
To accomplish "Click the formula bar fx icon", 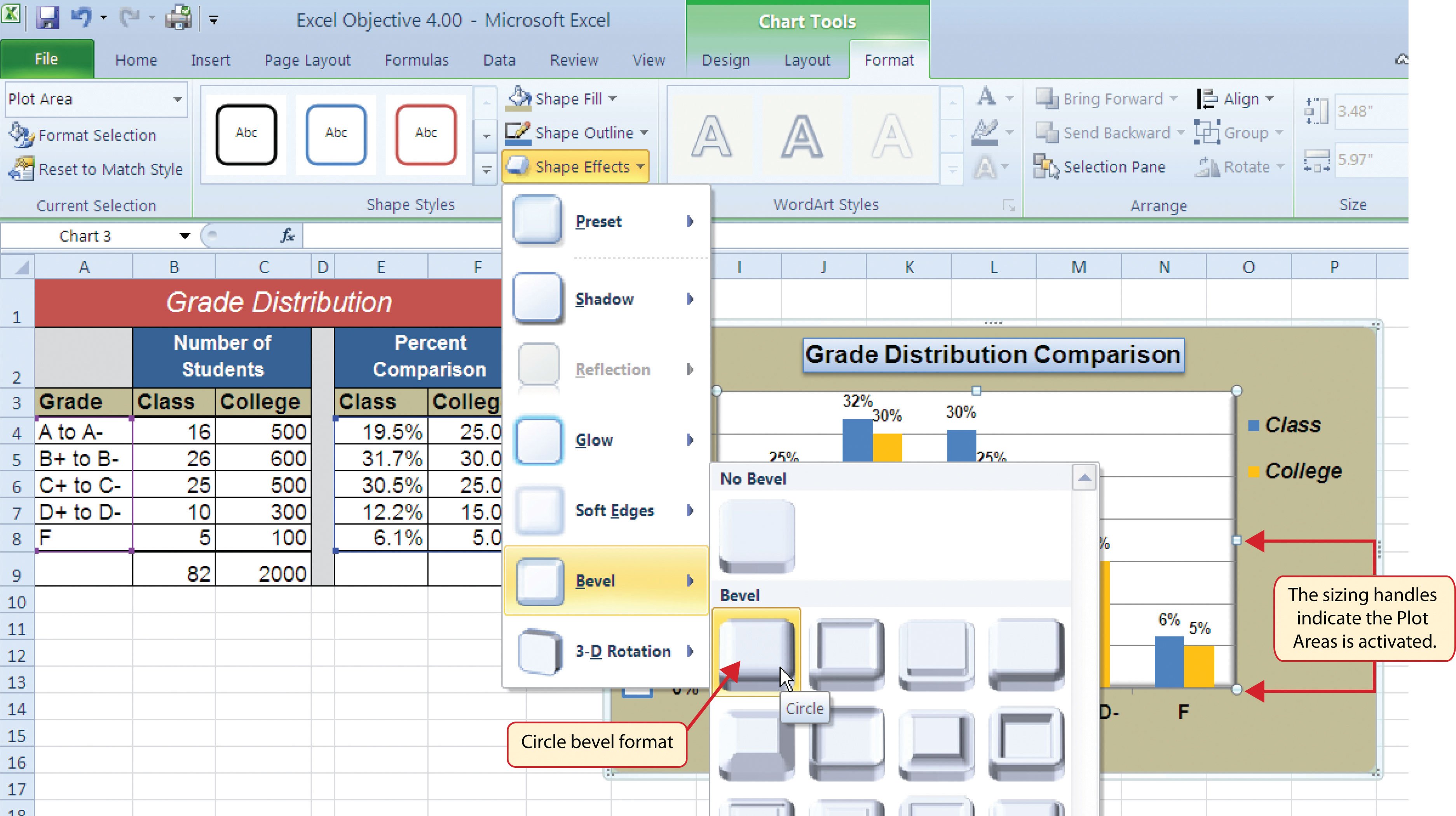I will 287,235.
